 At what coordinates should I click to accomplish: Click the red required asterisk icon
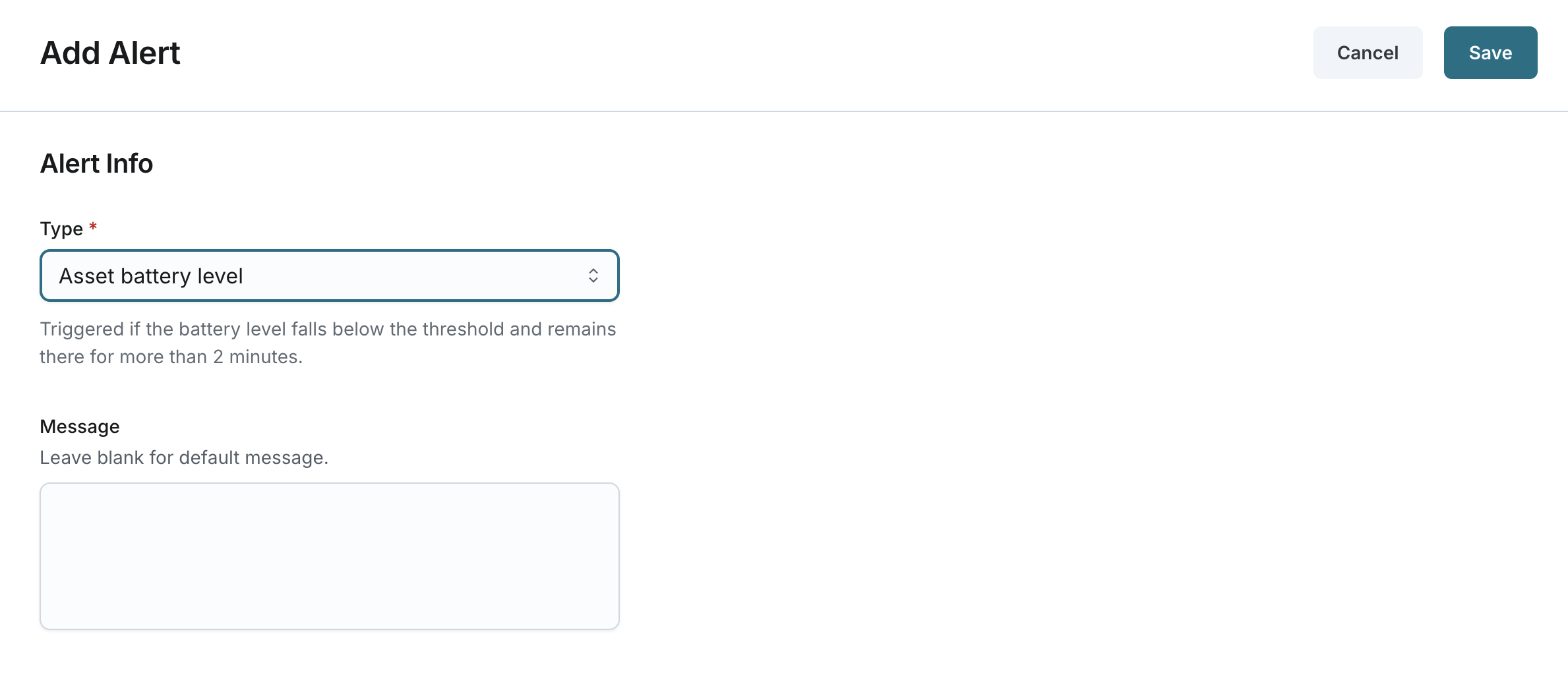tap(93, 227)
